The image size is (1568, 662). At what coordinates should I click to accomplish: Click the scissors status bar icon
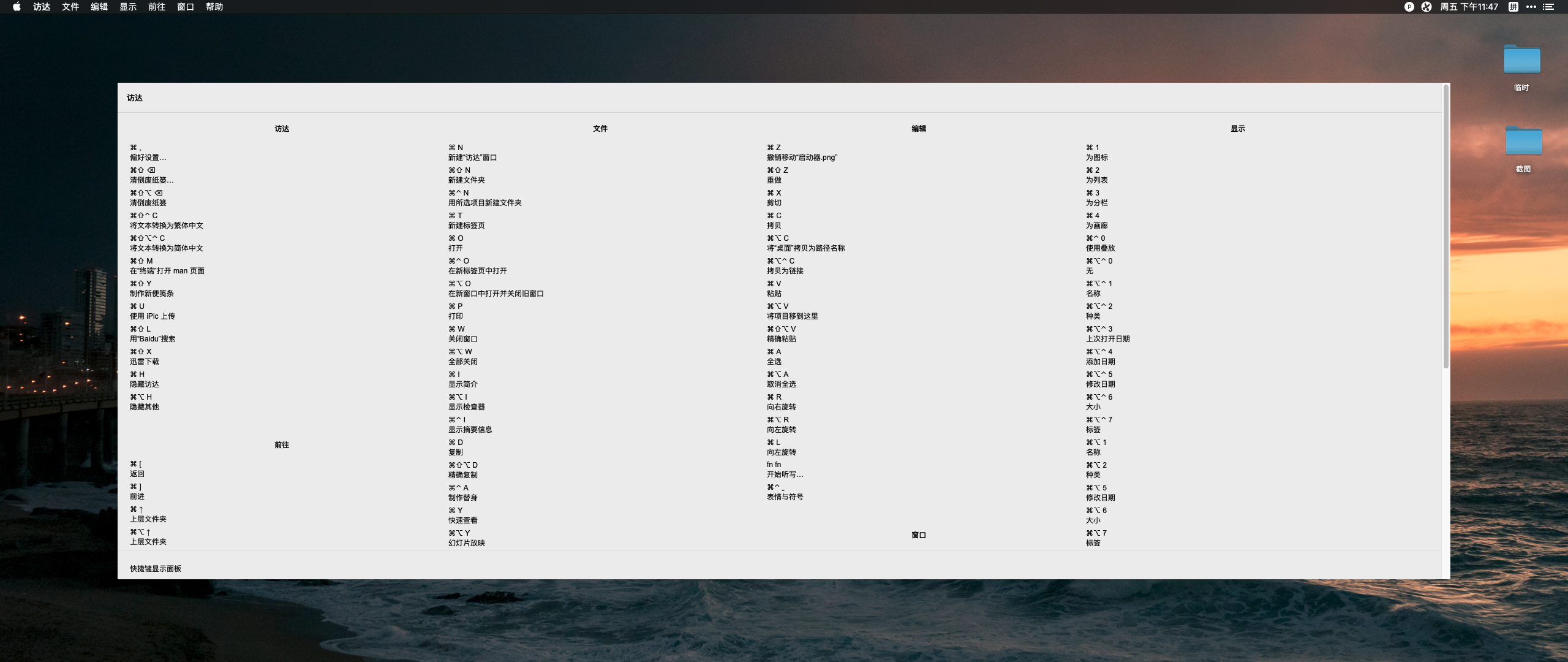click(x=1427, y=7)
